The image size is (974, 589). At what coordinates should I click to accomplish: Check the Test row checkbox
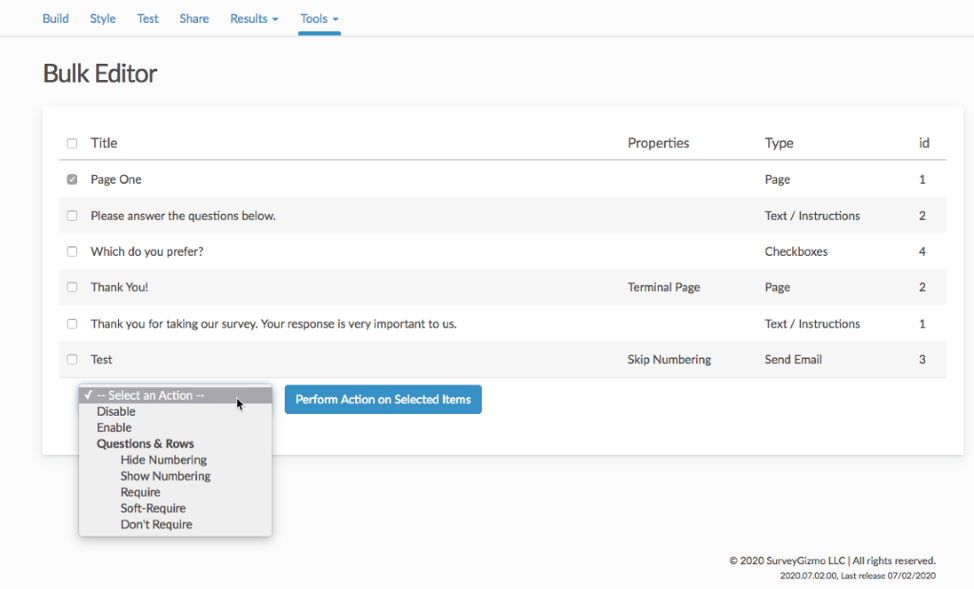[x=72, y=360]
